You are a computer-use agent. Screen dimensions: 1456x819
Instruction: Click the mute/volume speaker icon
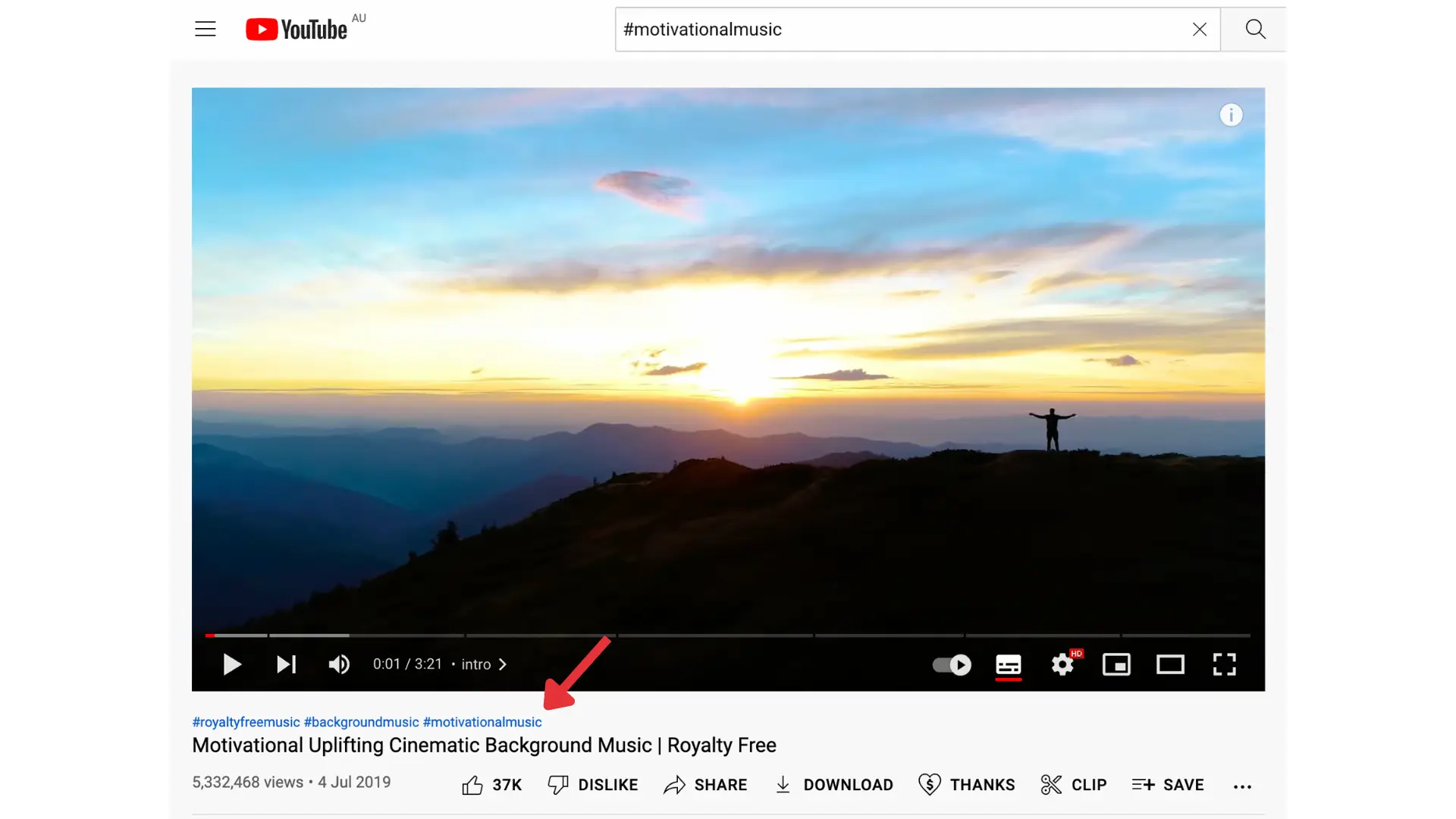[x=339, y=664]
